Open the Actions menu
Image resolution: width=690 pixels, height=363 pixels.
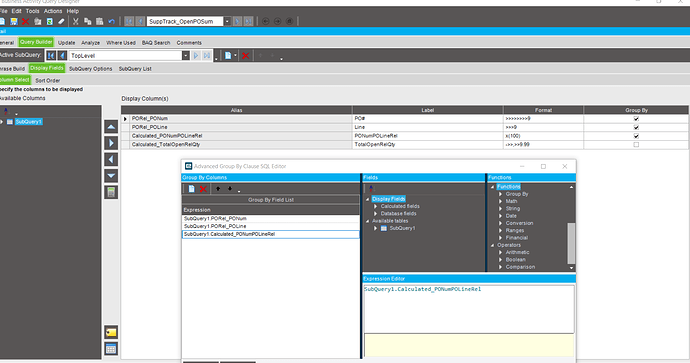[x=53, y=11]
